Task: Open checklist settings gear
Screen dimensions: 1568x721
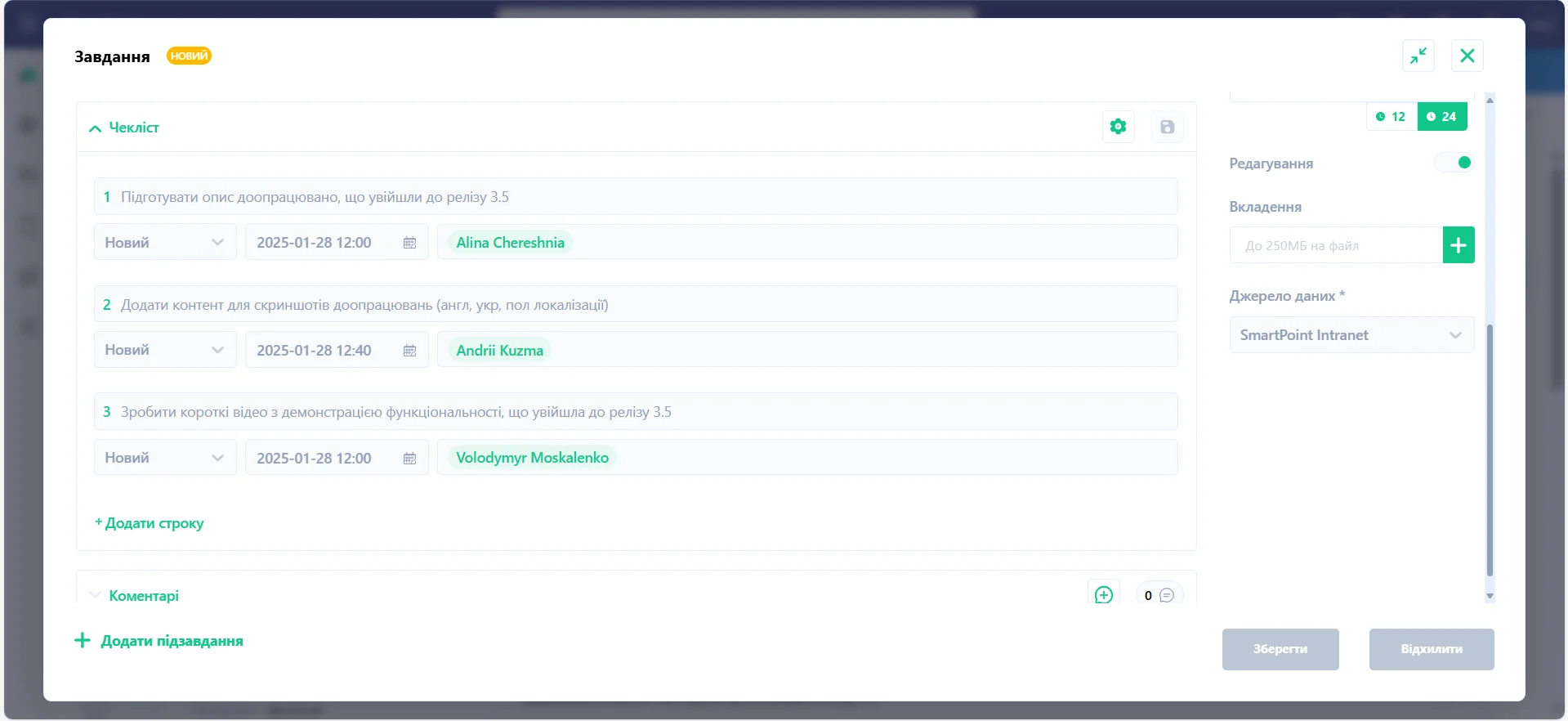Action: click(x=1118, y=127)
